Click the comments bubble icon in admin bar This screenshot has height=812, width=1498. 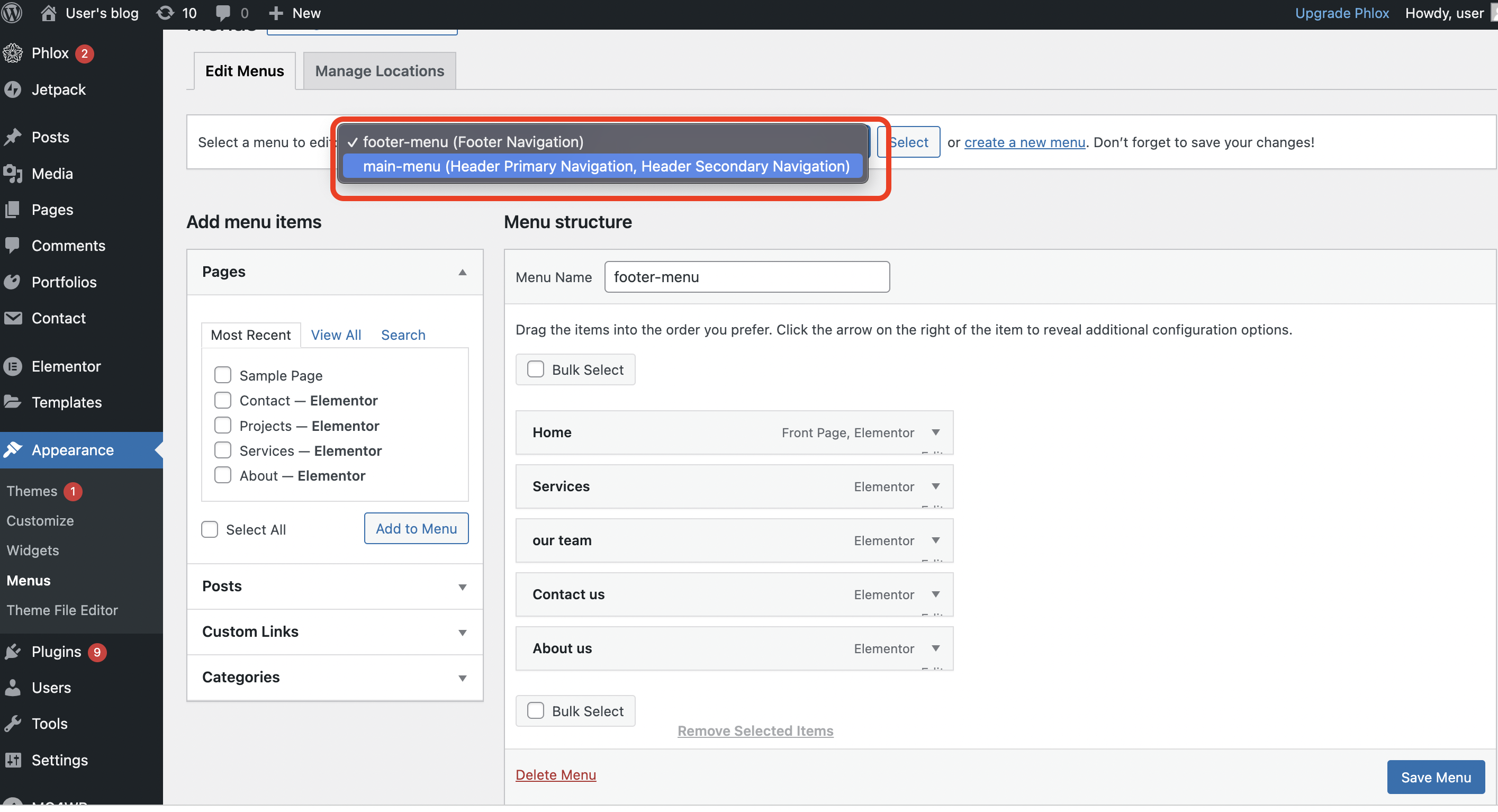coord(223,13)
